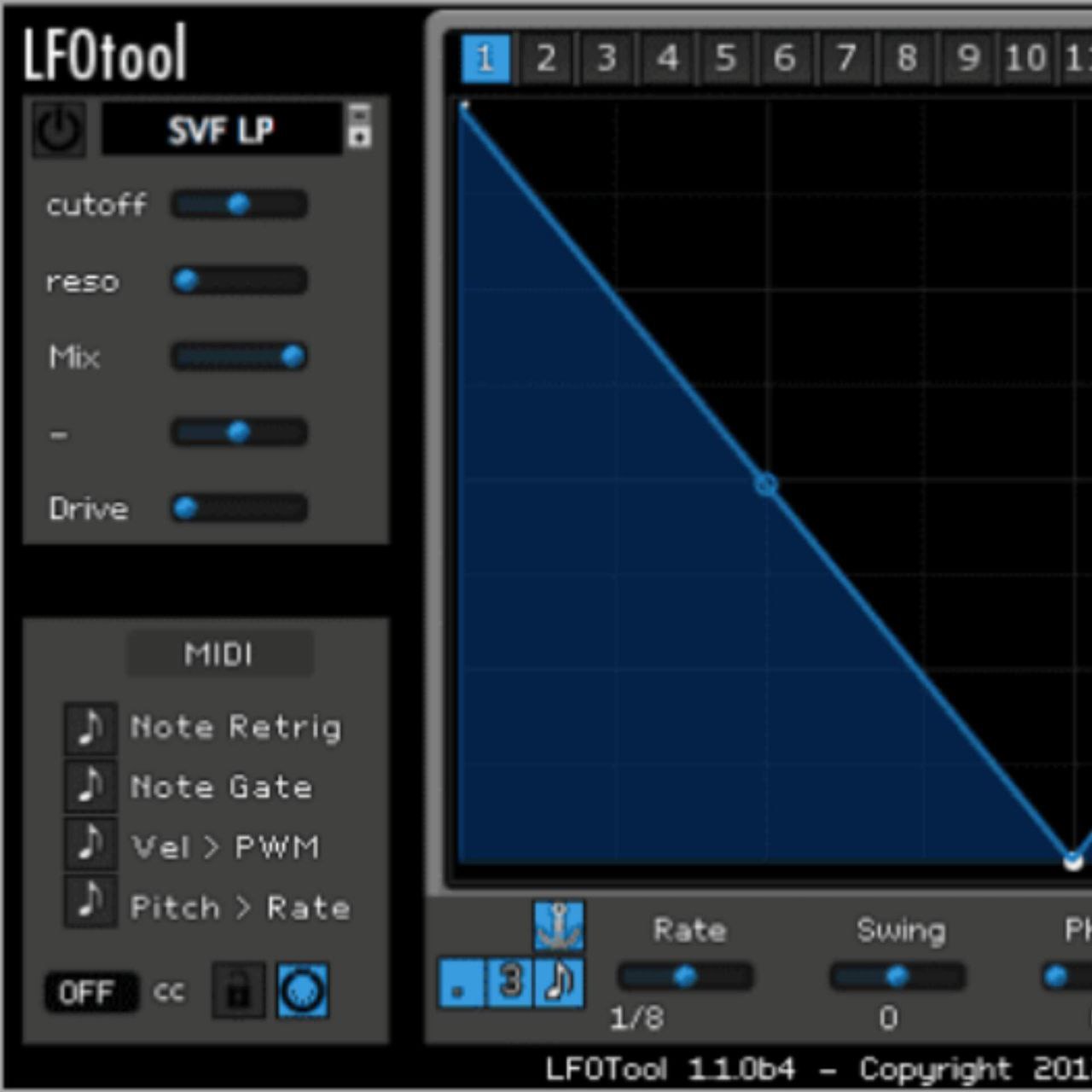Click the LFOtool logo
This screenshot has height=1092, width=1092.
pyautogui.click(x=105, y=54)
